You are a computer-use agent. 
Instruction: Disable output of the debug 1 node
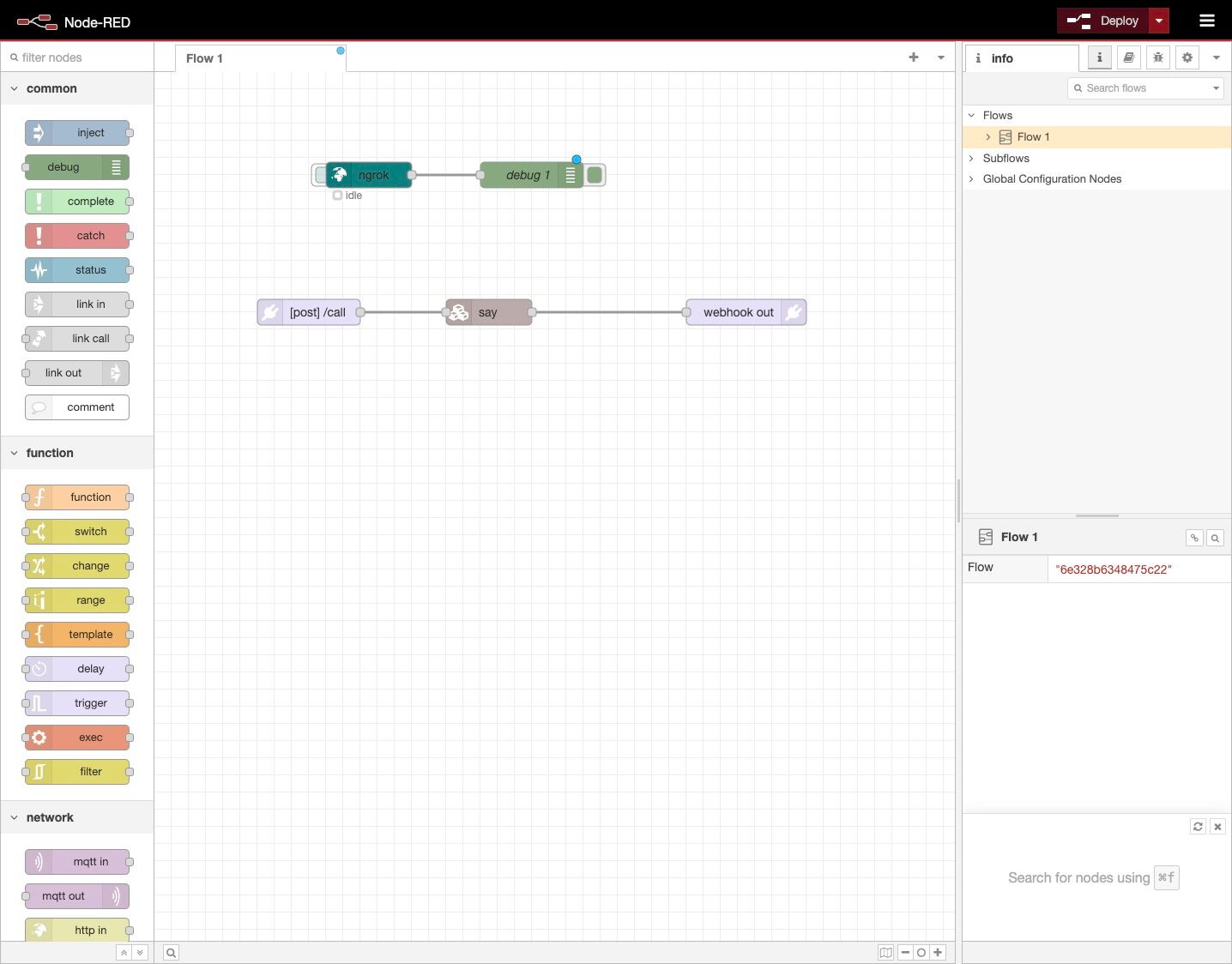tap(595, 174)
